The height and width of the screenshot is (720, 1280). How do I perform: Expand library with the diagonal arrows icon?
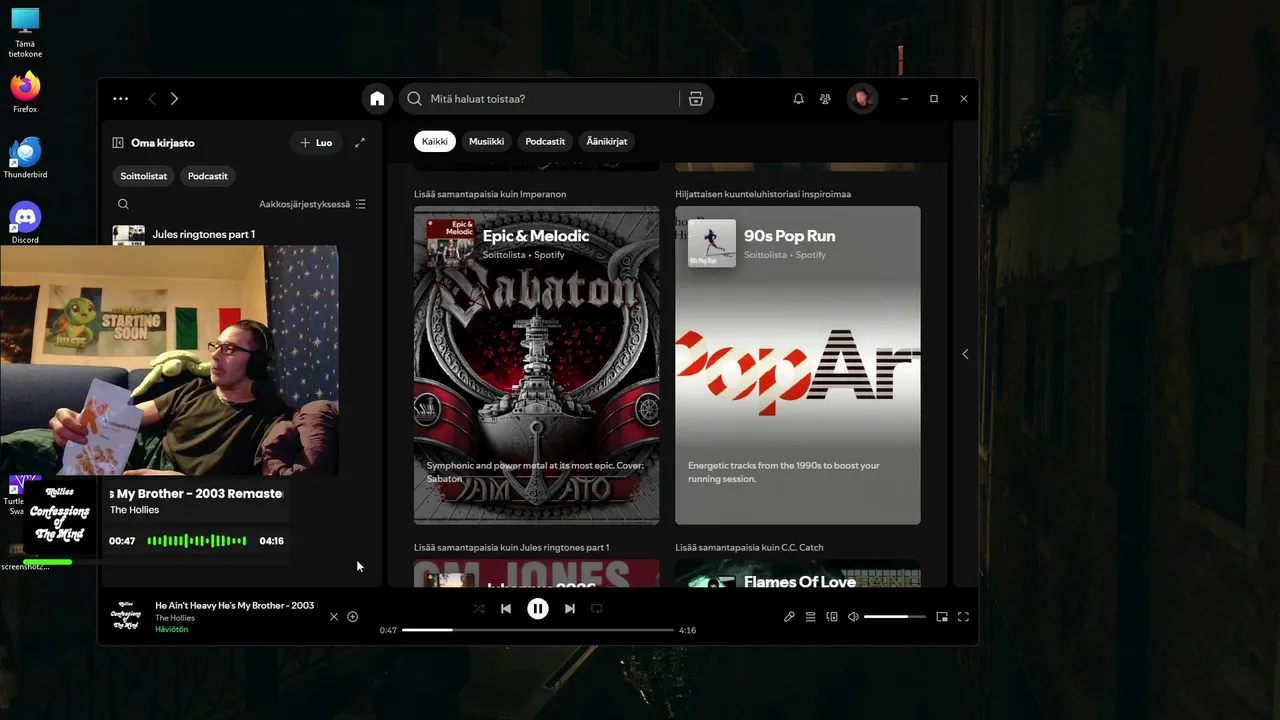point(360,143)
